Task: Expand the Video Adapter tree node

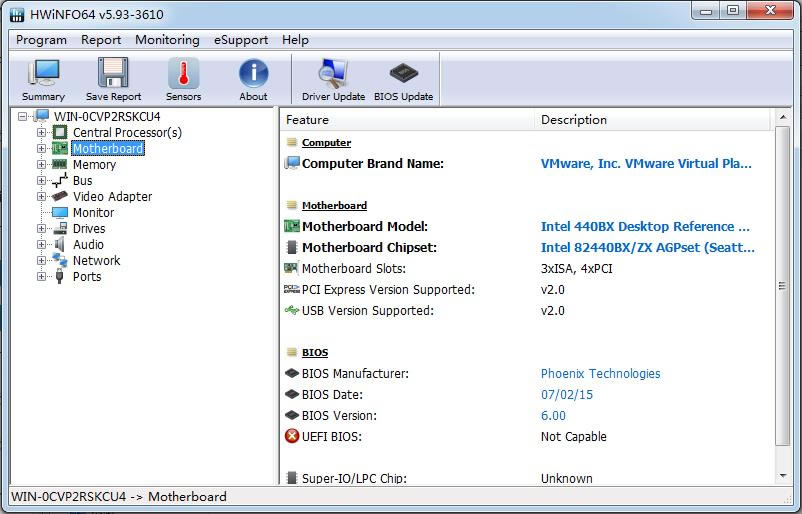Action: [41, 196]
